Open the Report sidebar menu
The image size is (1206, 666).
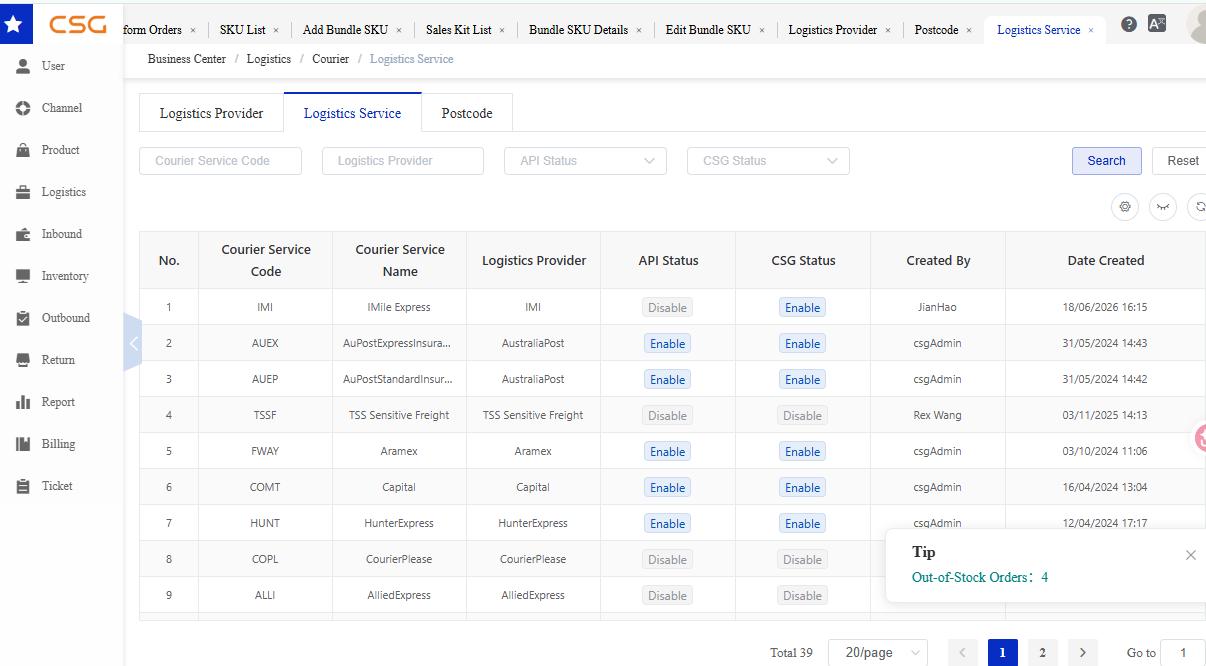60,402
